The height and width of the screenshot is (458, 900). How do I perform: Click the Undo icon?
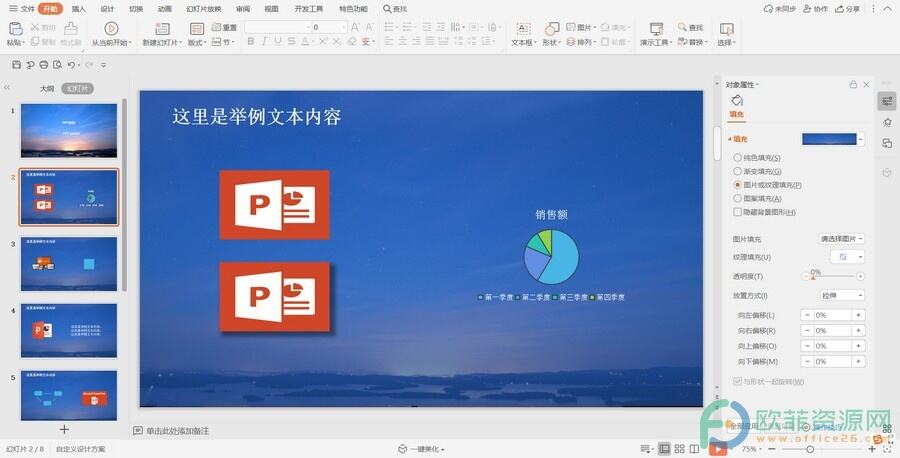coord(71,65)
